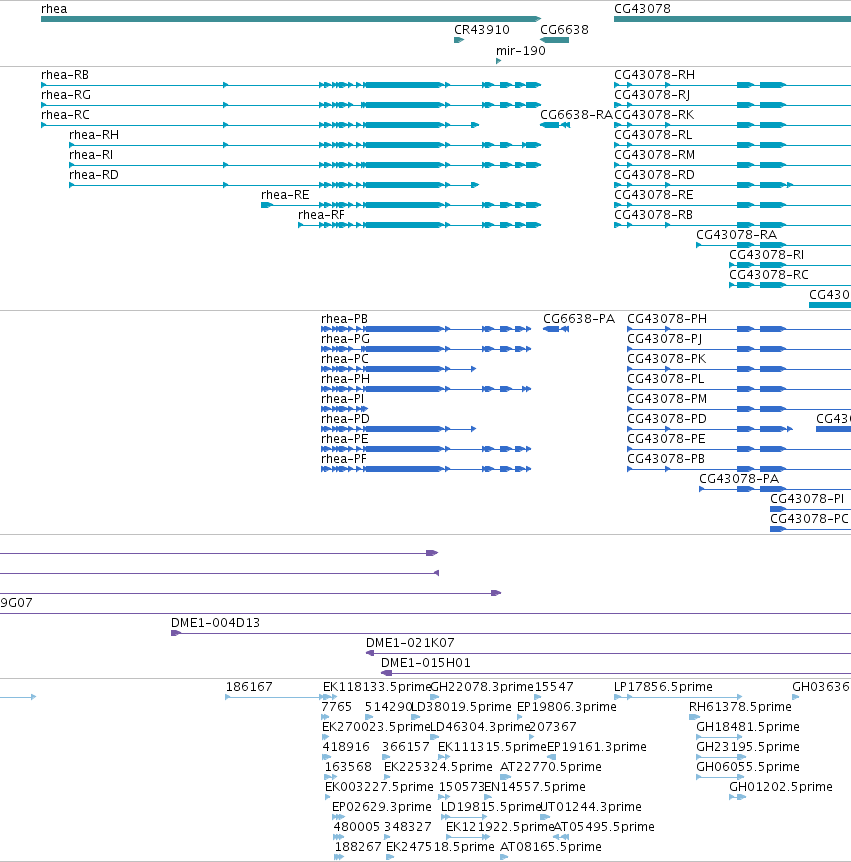Screen dimensions: 851x862
Task: Click EST AT08165.5prime
Action: 504,857
